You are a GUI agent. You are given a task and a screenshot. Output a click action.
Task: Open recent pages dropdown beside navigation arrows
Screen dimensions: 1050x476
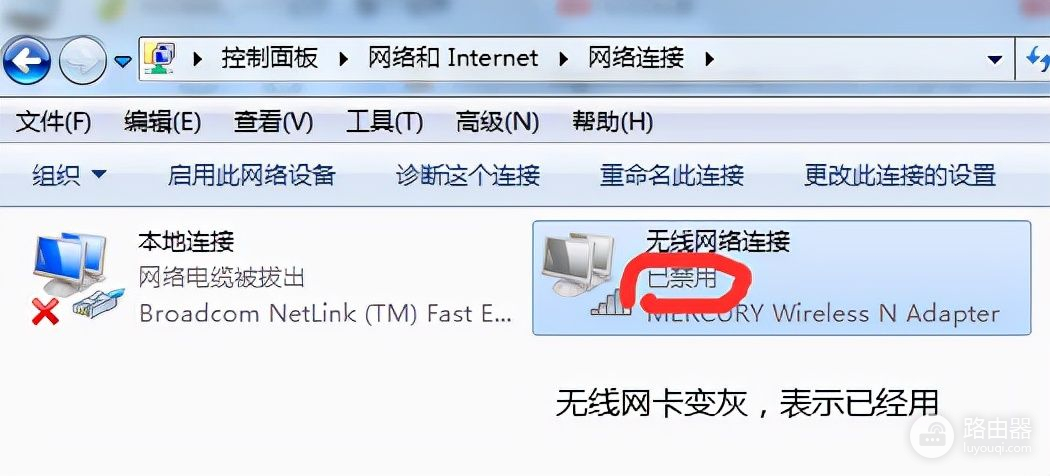(123, 62)
